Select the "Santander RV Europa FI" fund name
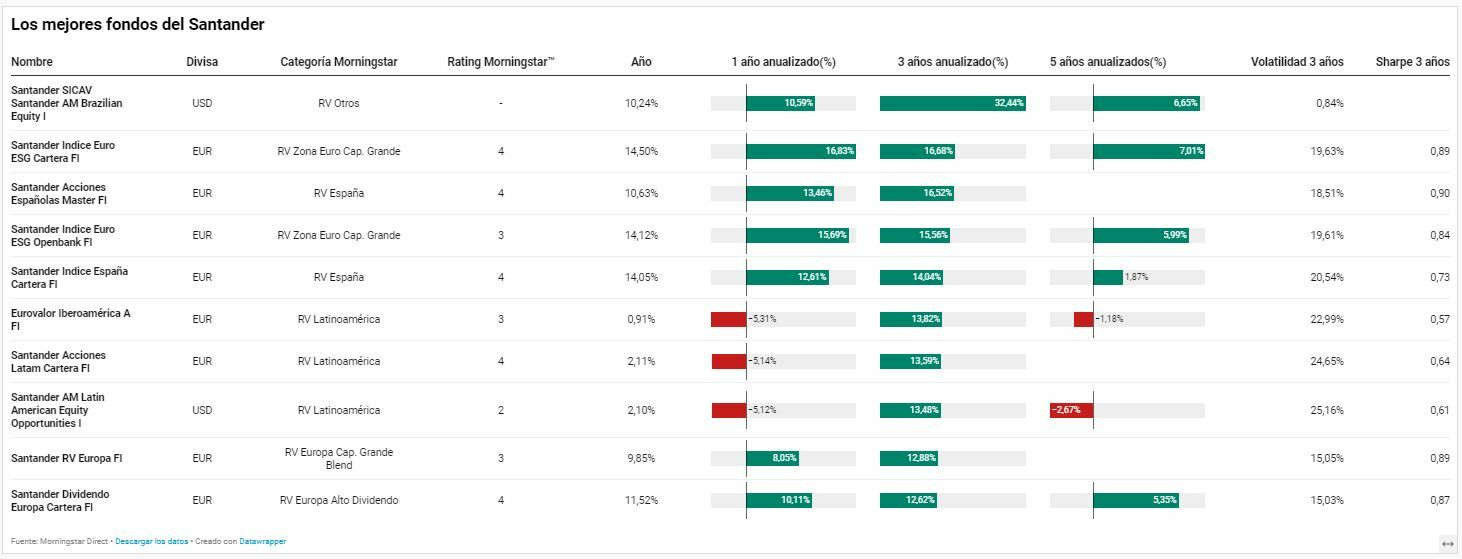Screen dimensions: 1462x559 tap(66, 458)
